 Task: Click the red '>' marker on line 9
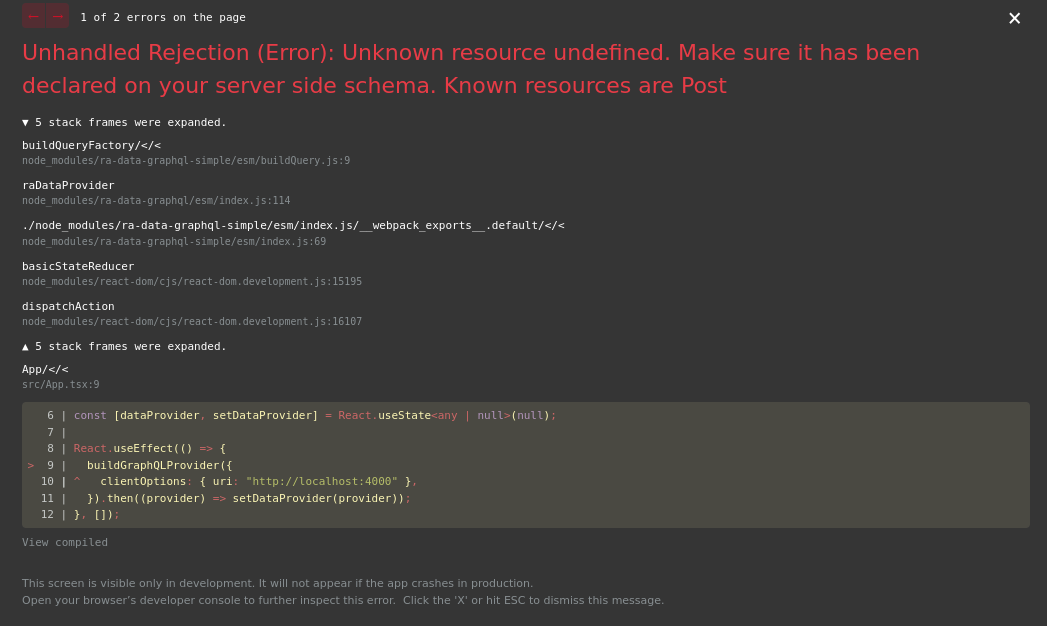pyautogui.click(x=30, y=465)
